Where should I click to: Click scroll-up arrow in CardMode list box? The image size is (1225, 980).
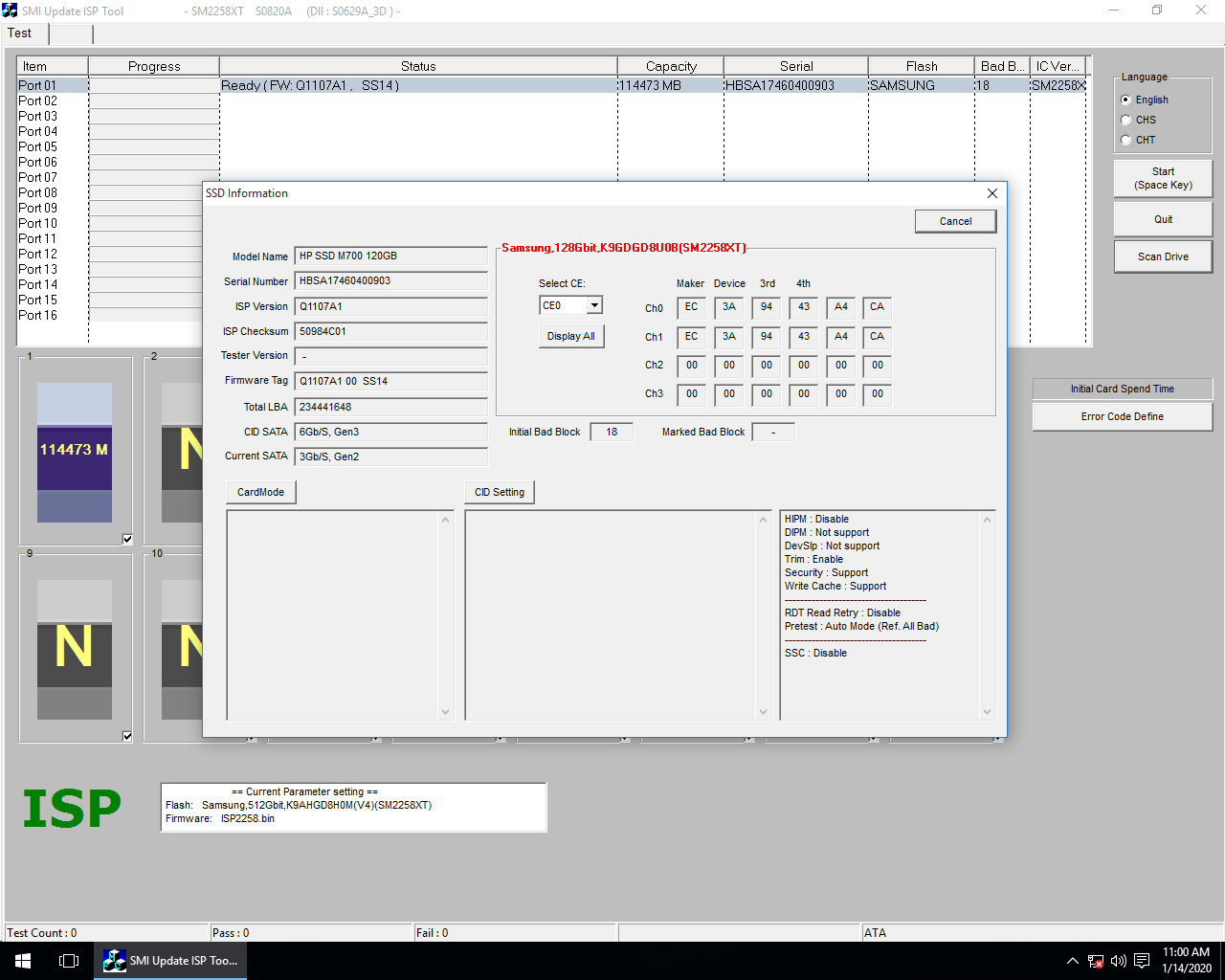445,520
